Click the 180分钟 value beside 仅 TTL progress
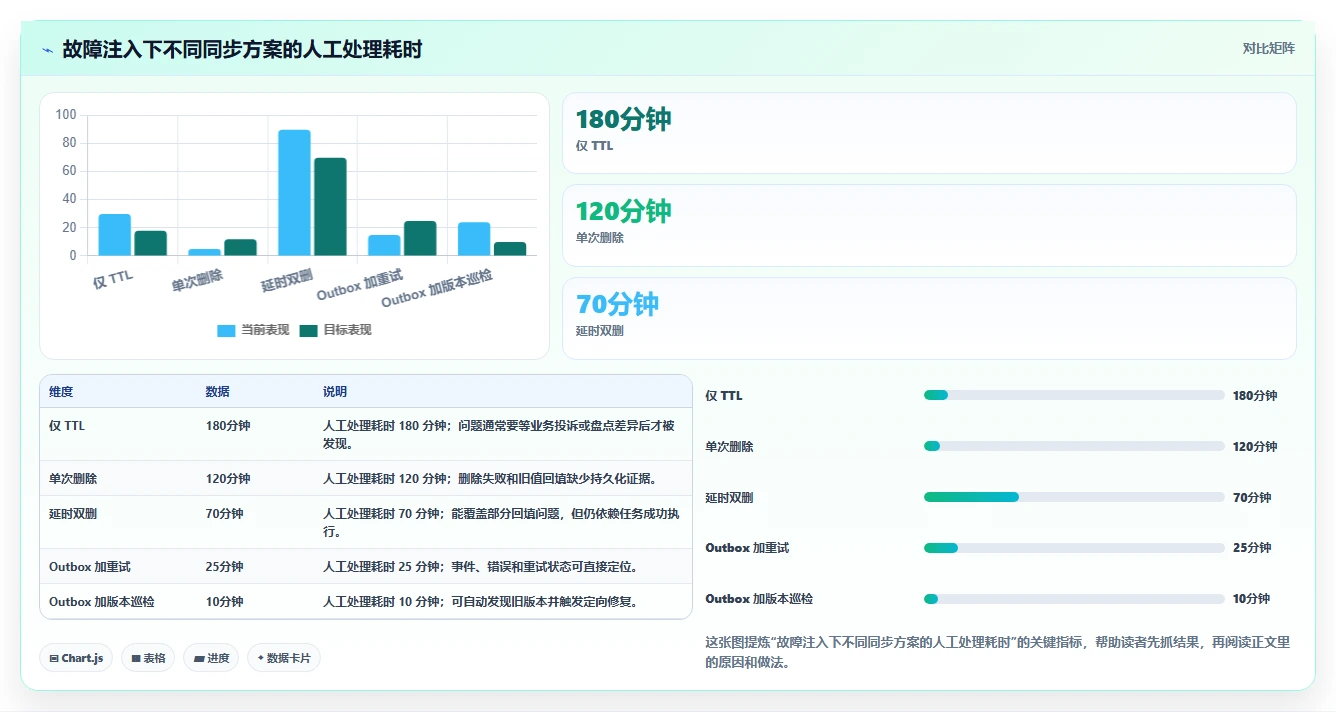The height and width of the screenshot is (712, 1336). [x=1255, y=396]
